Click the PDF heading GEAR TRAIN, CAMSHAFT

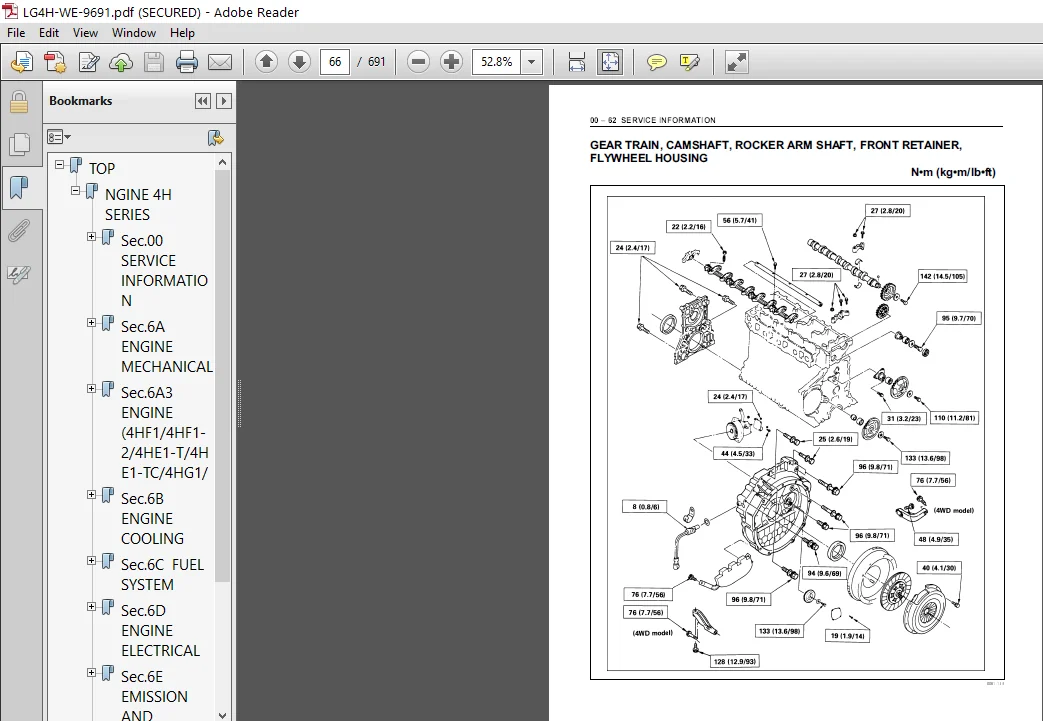point(776,152)
